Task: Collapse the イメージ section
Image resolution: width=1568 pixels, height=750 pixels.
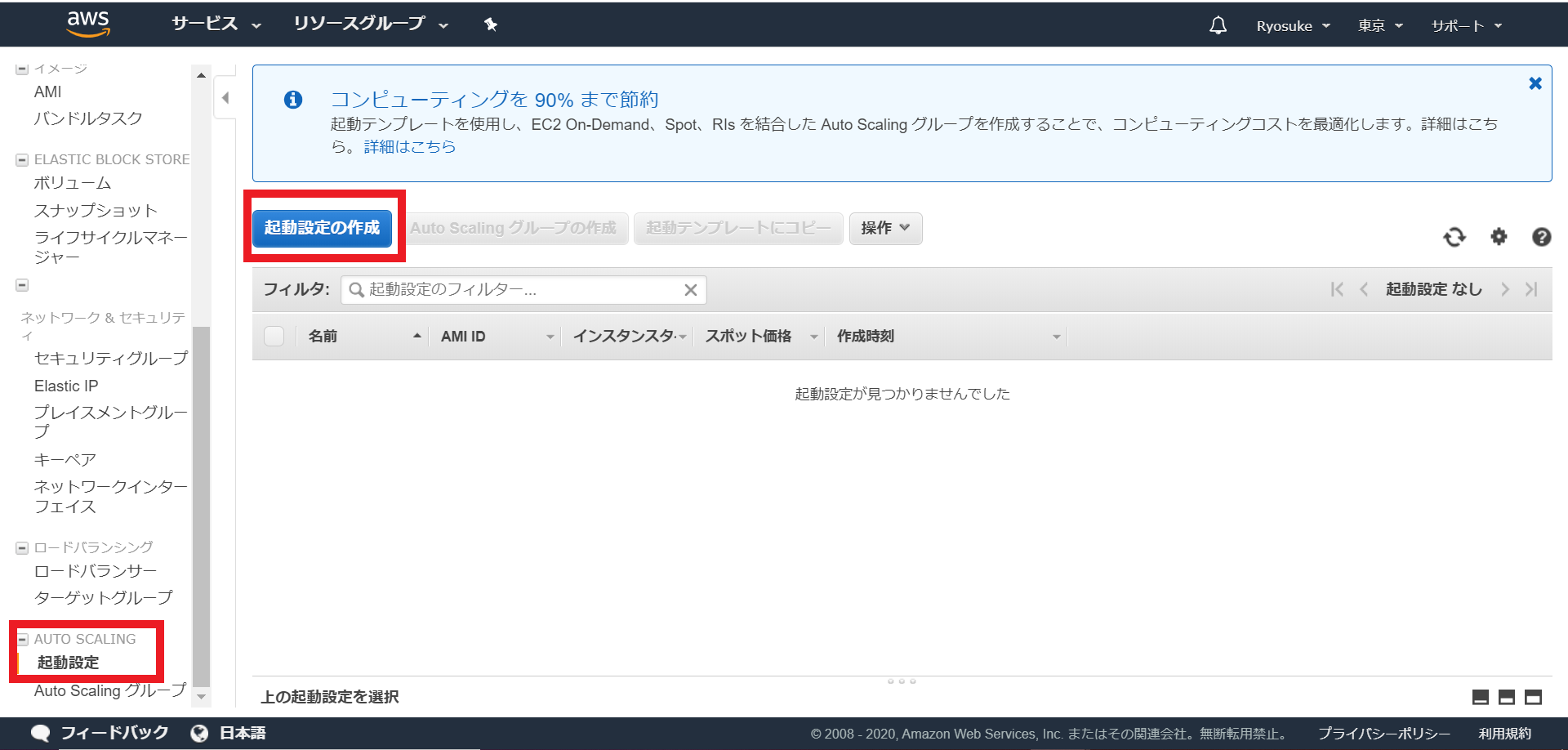Action: (x=22, y=69)
